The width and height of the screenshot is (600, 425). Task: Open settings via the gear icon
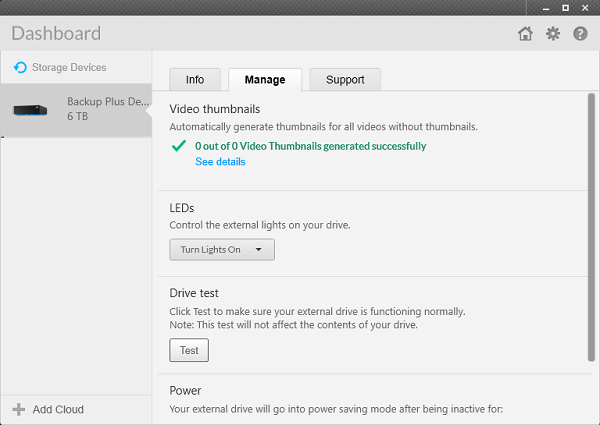pyautogui.click(x=553, y=34)
